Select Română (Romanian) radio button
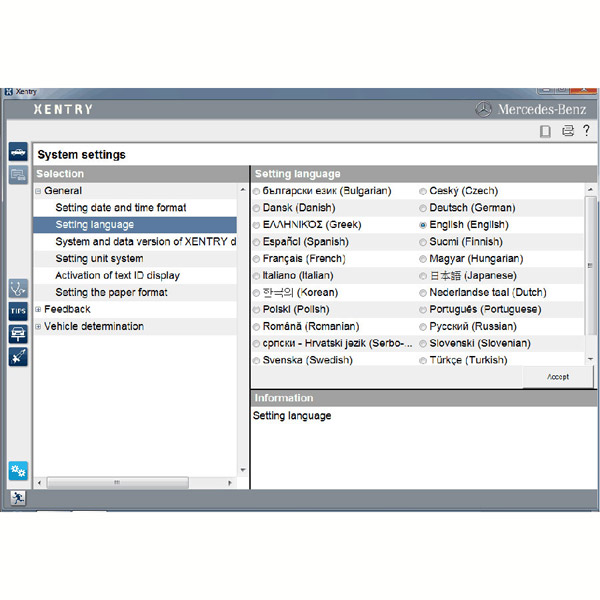600x600 pixels. click(256, 327)
